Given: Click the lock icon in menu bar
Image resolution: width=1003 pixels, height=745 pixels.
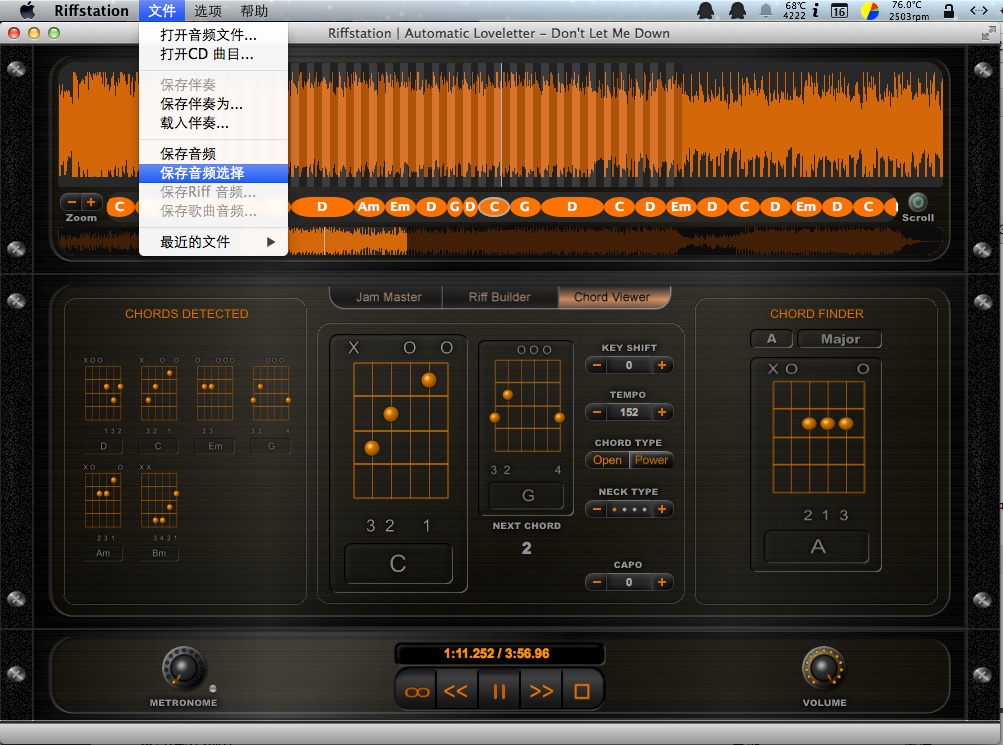Looking at the screenshot, I should coord(949,10).
